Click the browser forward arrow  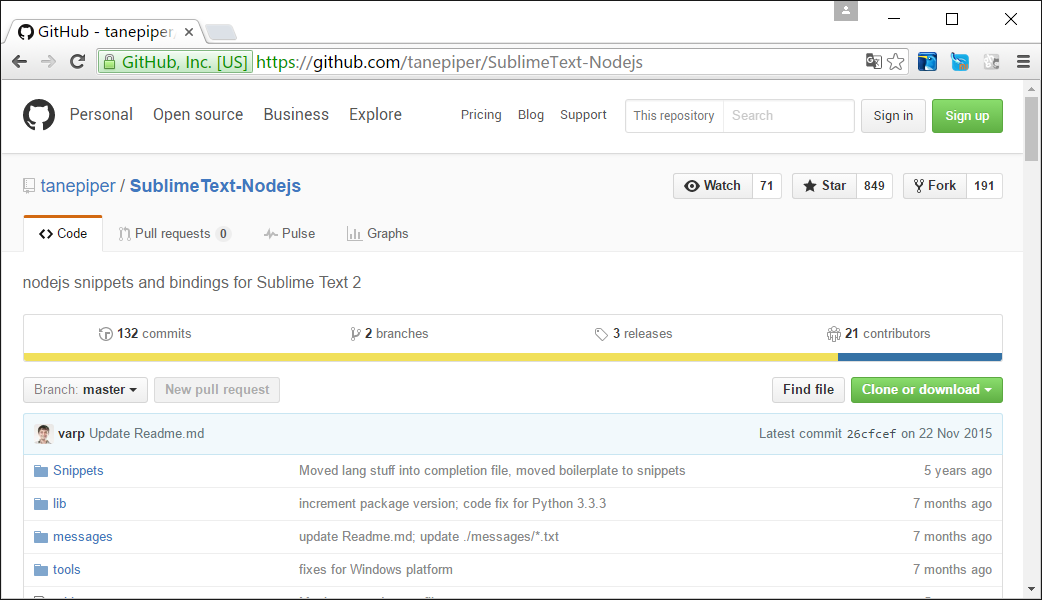point(49,62)
